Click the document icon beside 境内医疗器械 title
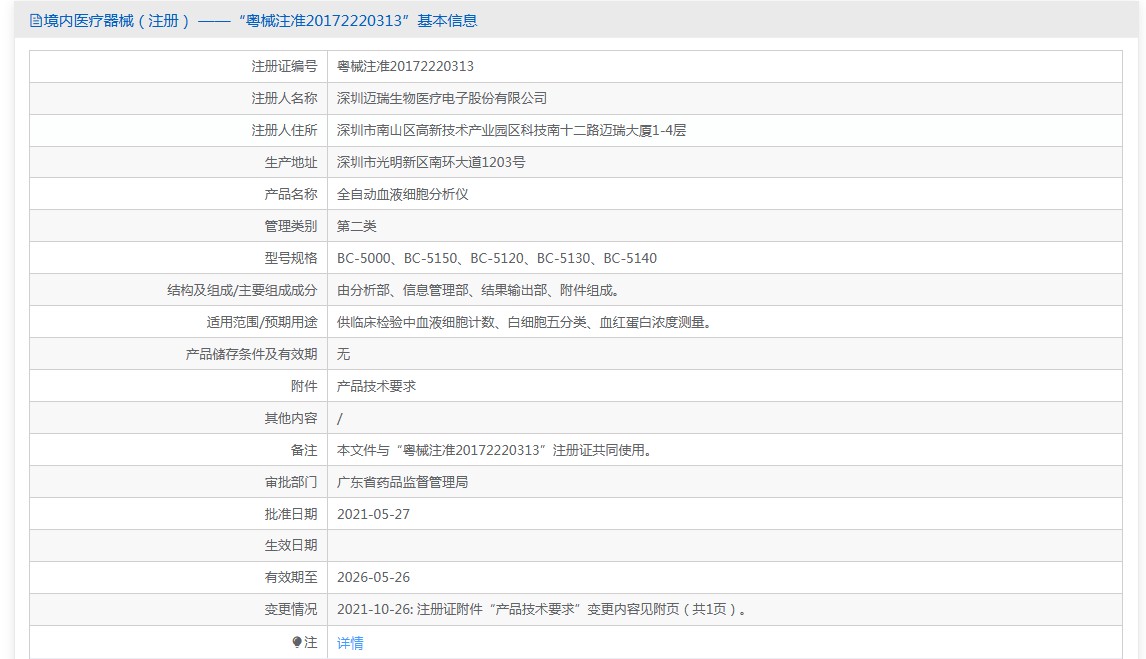This screenshot has height=659, width=1146. pos(35,20)
